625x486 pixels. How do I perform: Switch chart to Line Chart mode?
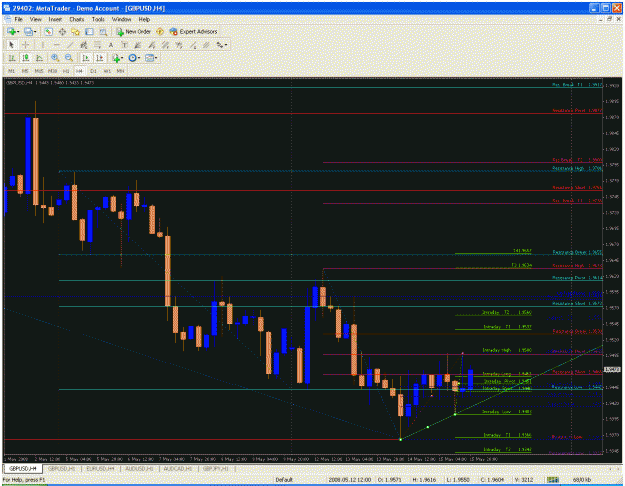tap(39, 58)
